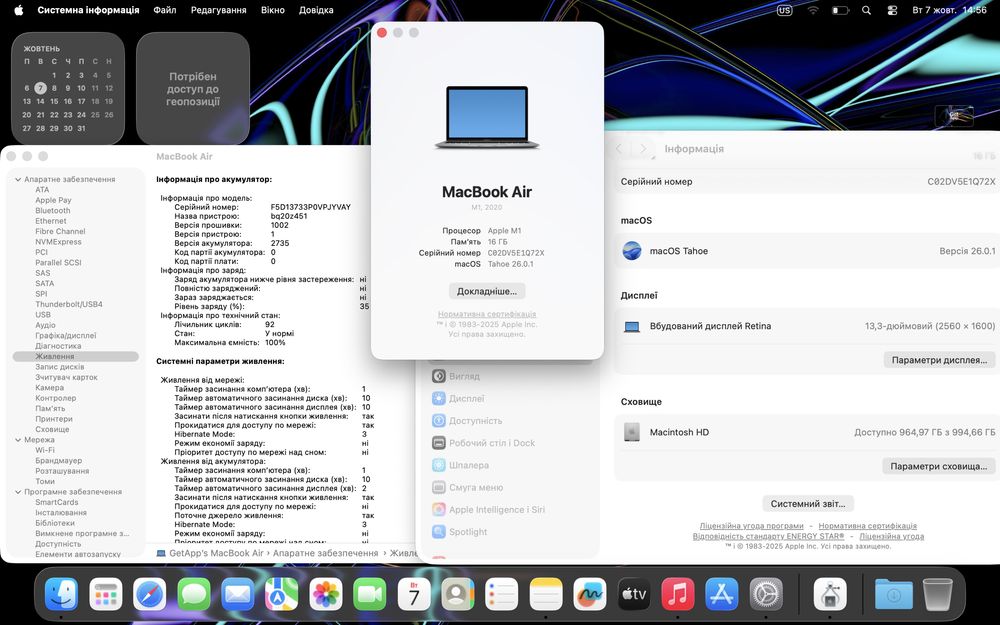Open Notes from the Dock

pyautogui.click(x=546, y=595)
